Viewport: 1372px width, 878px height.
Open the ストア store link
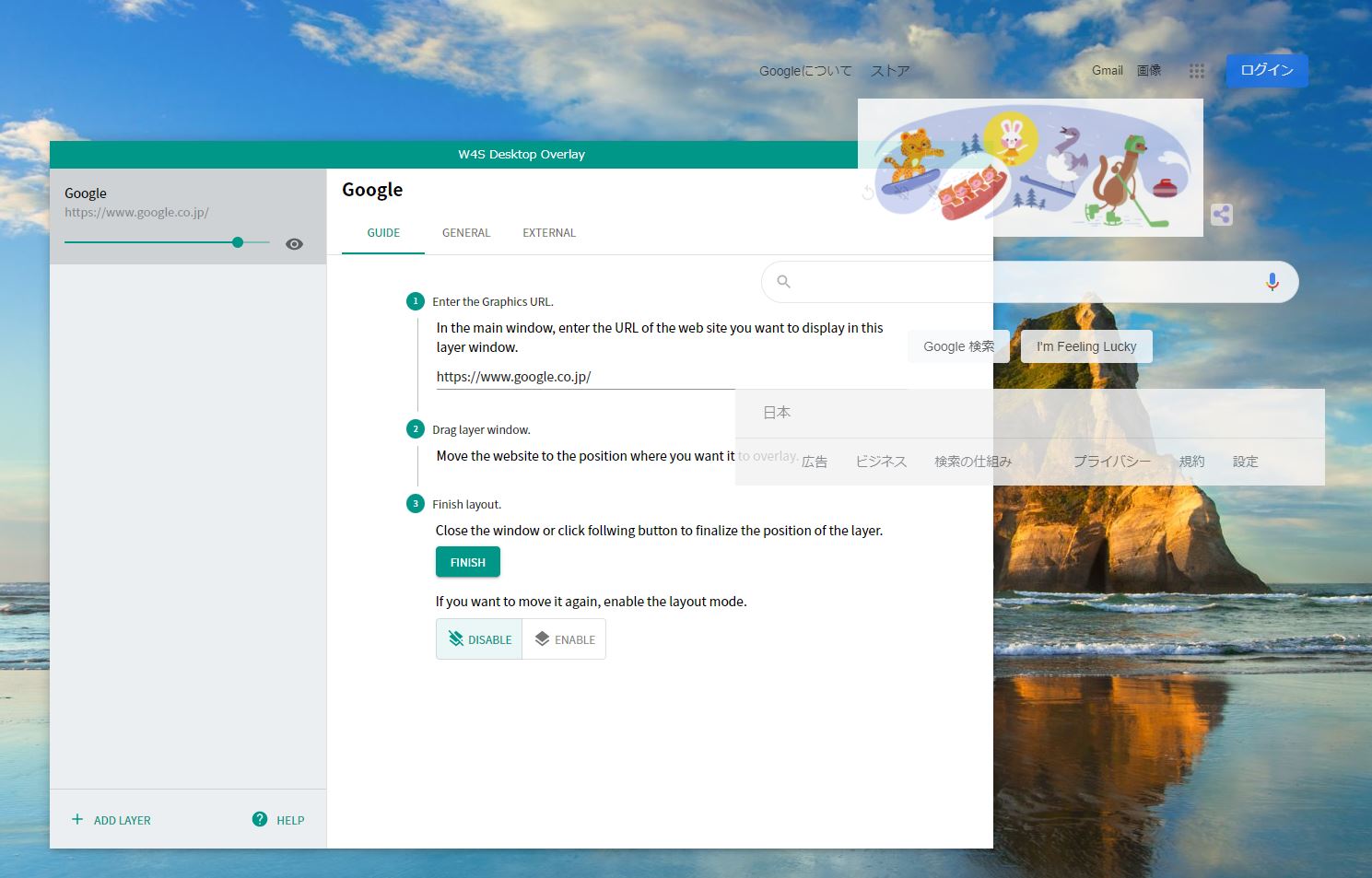(x=890, y=71)
